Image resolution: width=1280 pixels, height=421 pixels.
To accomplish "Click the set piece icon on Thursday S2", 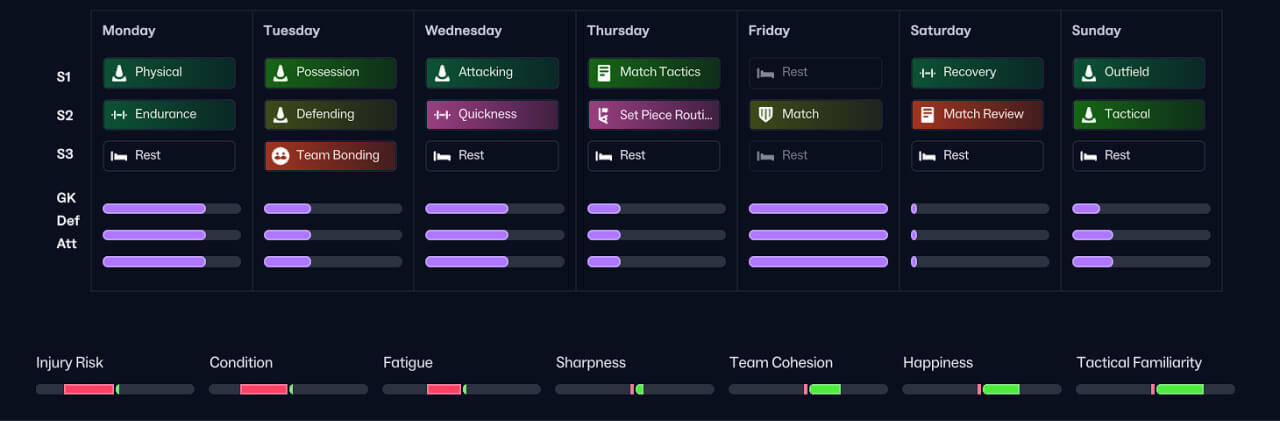I will click(604, 115).
